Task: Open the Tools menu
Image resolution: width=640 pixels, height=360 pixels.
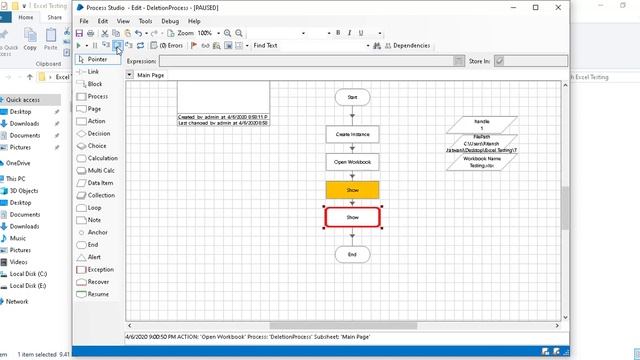Action: 145,21
